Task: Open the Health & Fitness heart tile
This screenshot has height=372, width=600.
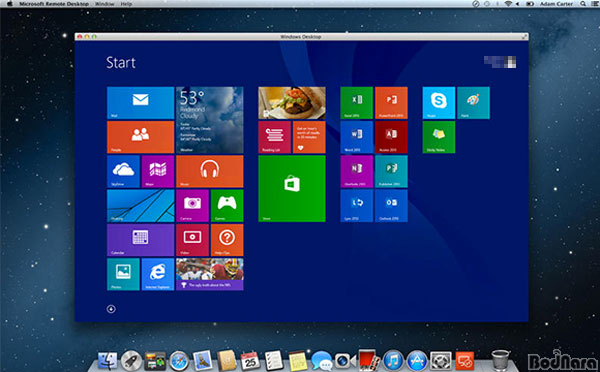Action: (309, 137)
